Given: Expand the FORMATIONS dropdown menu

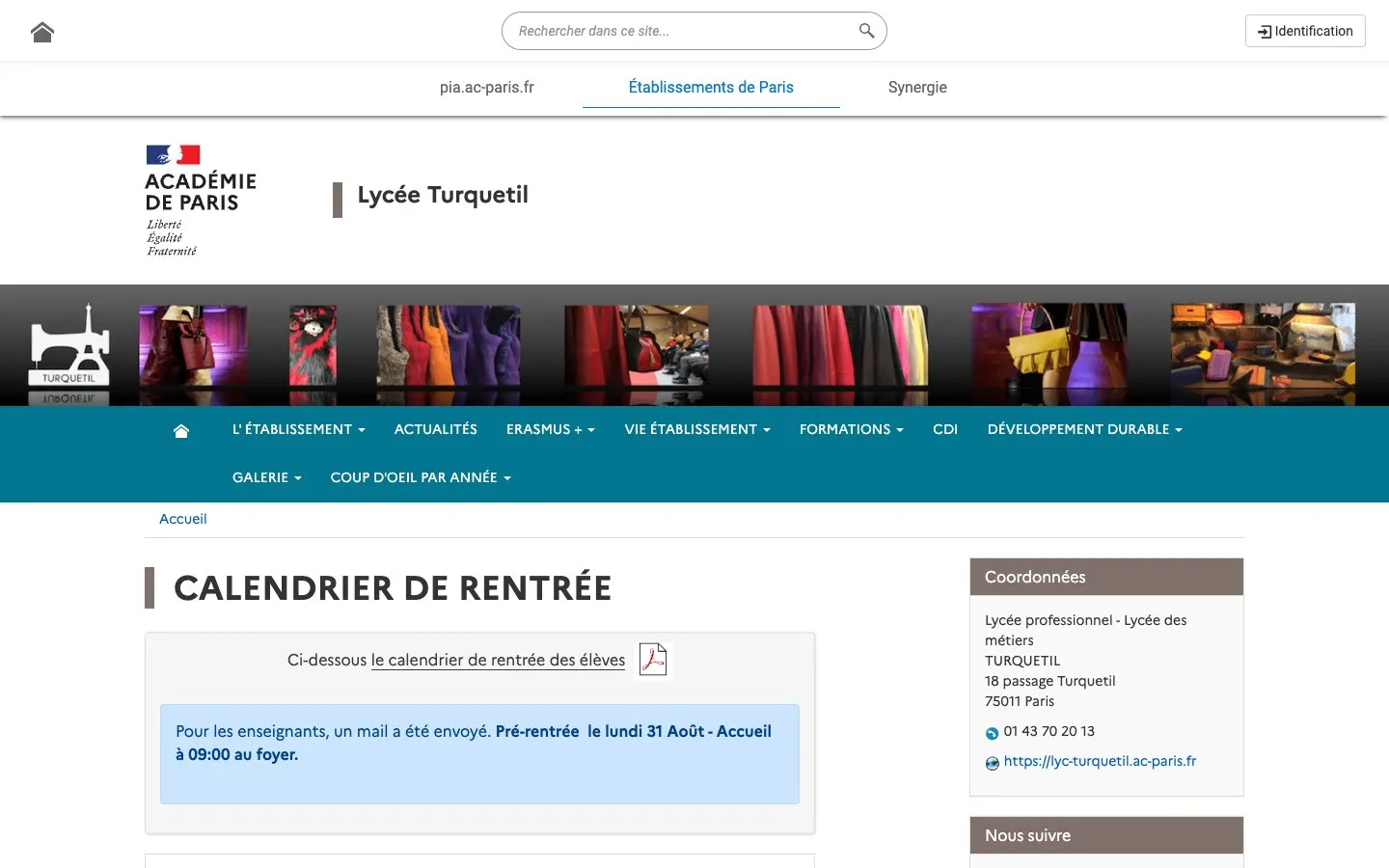Looking at the screenshot, I should point(852,429).
